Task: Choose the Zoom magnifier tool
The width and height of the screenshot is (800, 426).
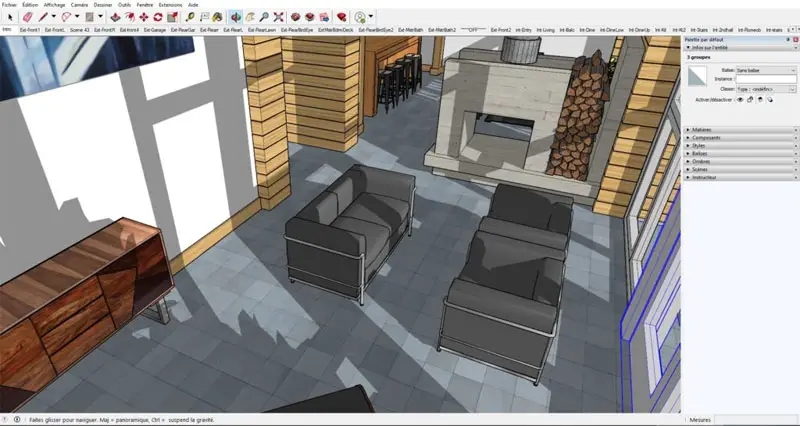Action: pos(264,17)
